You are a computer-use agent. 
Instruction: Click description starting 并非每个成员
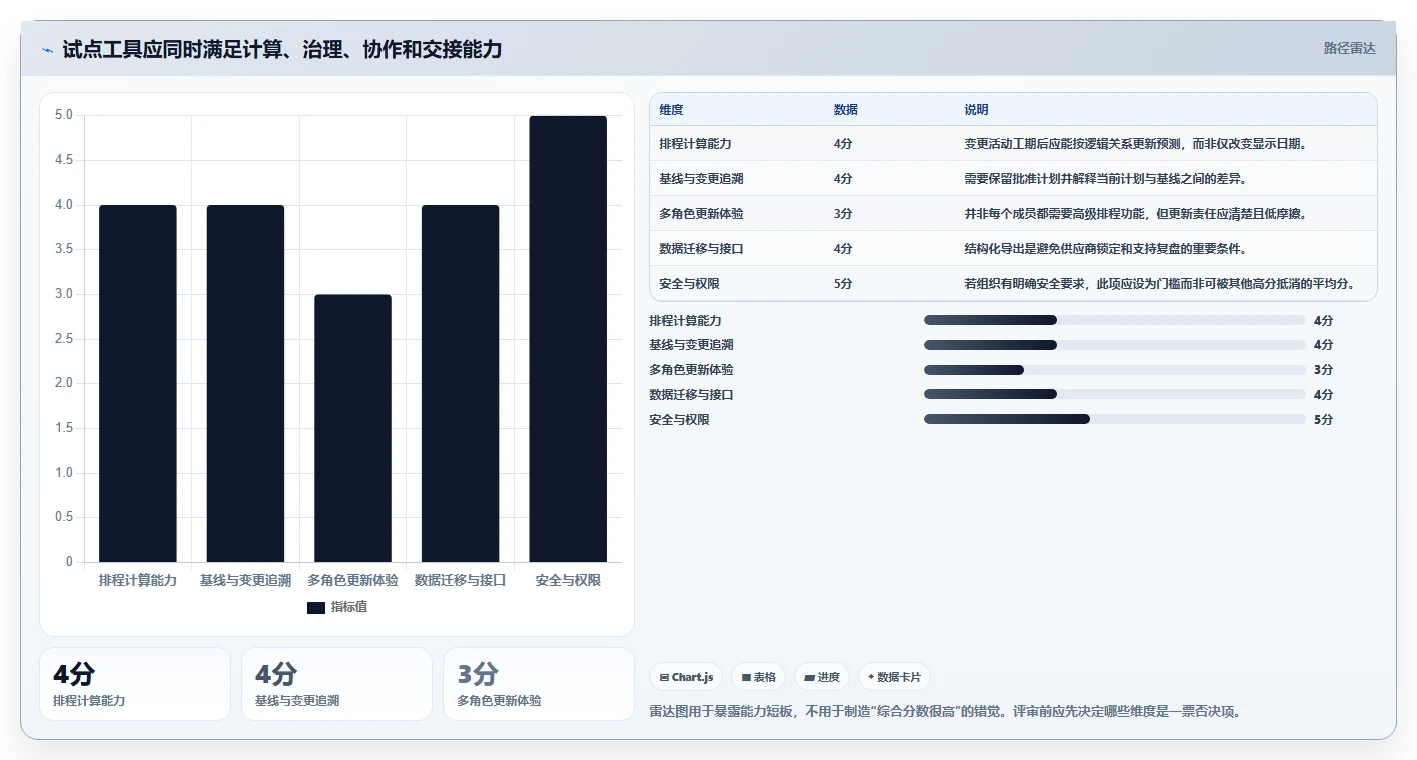(x=1135, y=214)
